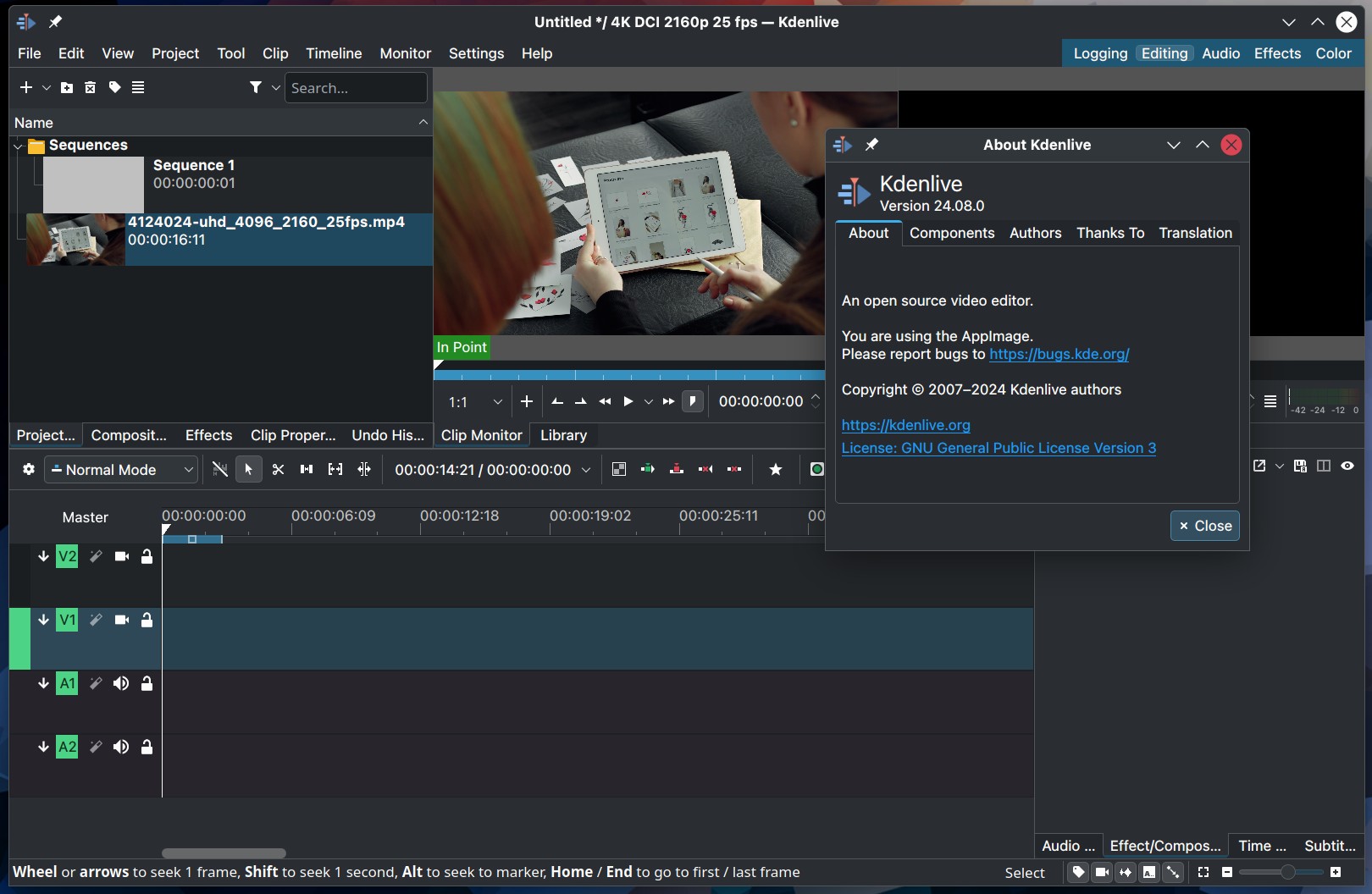Switch to Effects layout workspace
The width and height of the screenshot is (1372, 894).
click(x=1277, y=53)
